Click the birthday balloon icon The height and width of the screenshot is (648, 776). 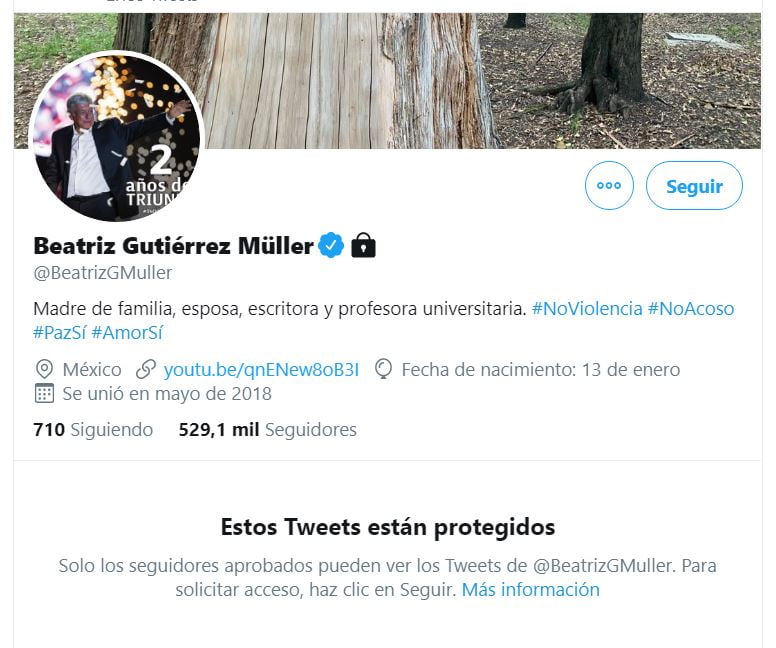[384, 369]
